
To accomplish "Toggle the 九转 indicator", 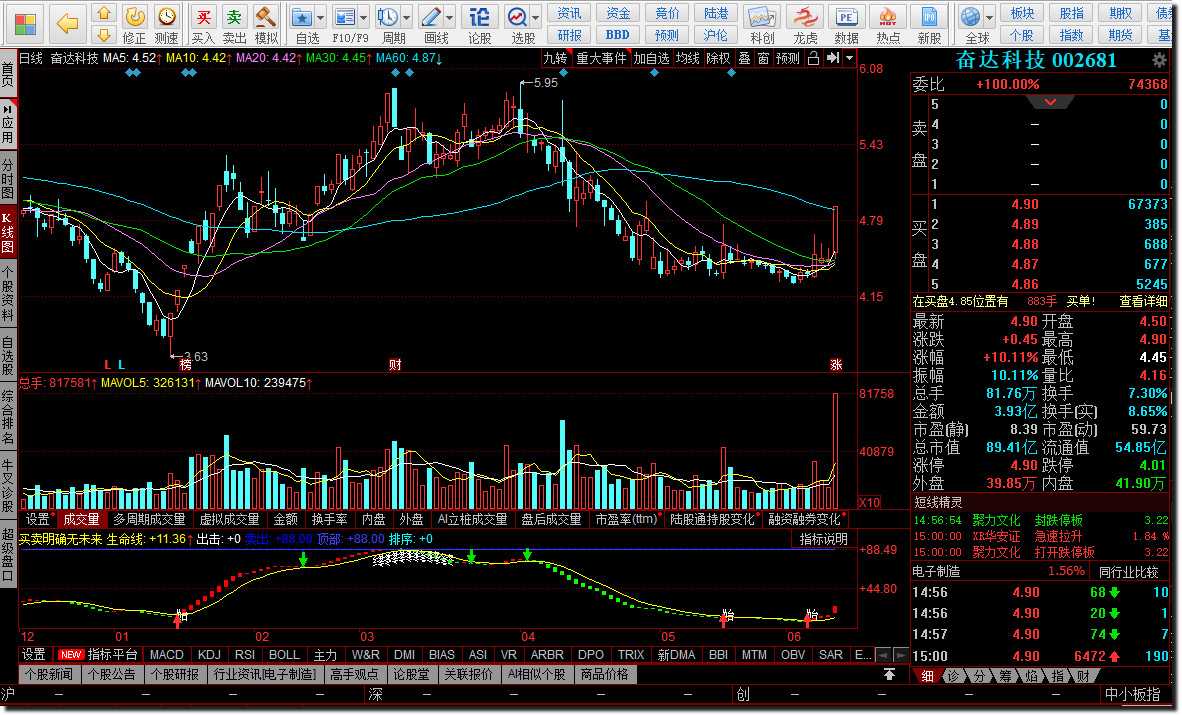I will [555, 58].
